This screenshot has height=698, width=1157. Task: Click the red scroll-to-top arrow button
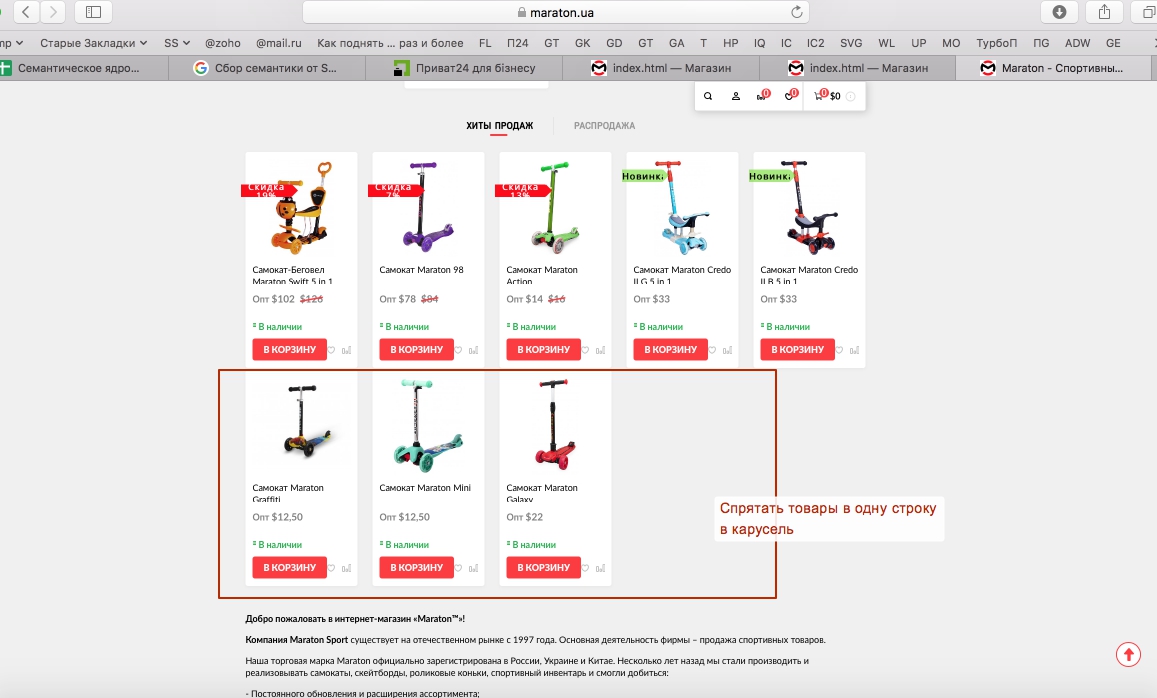[x=1128, y=654]
